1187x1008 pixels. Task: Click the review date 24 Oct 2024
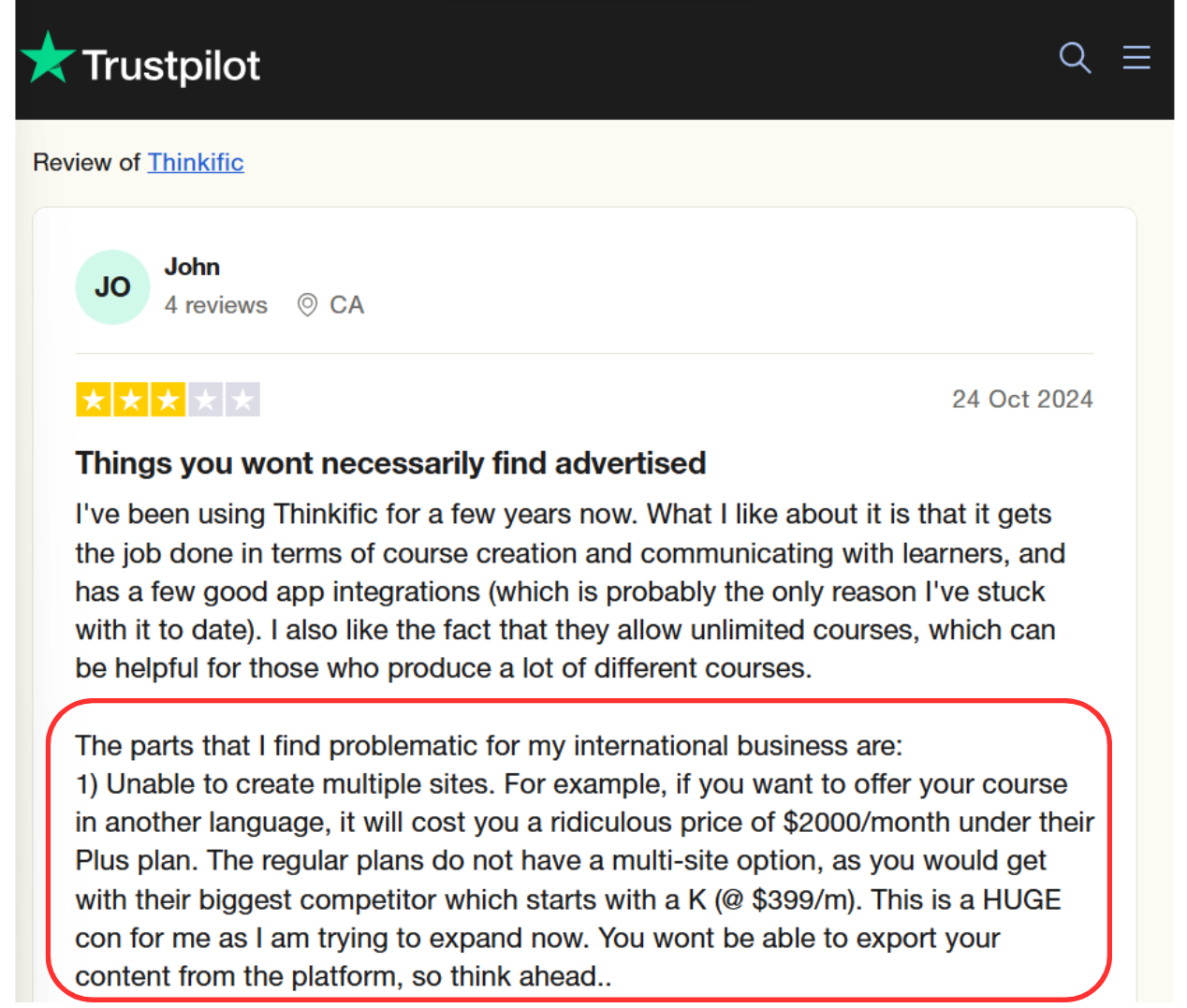(1021, 400)
